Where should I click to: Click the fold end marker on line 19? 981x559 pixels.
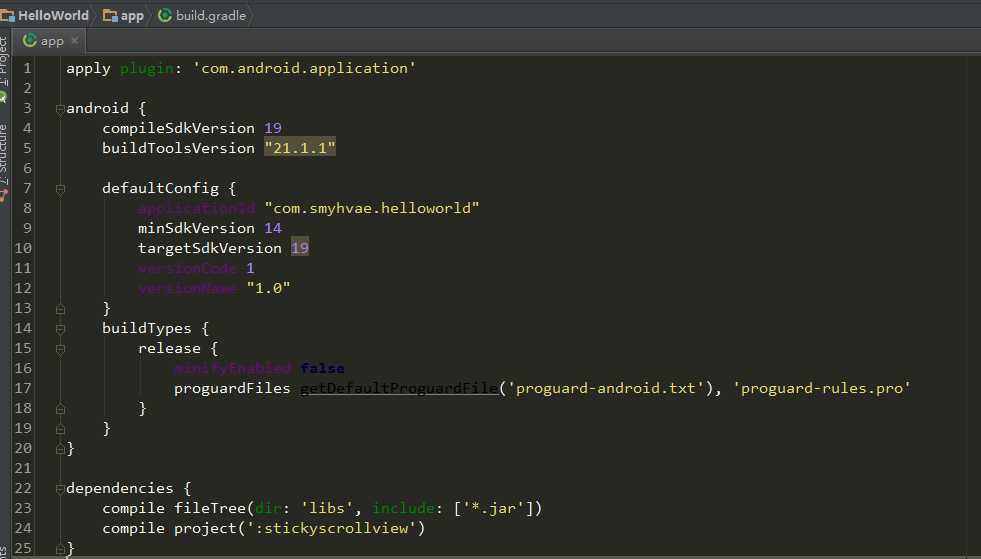(x=60, y=429)
